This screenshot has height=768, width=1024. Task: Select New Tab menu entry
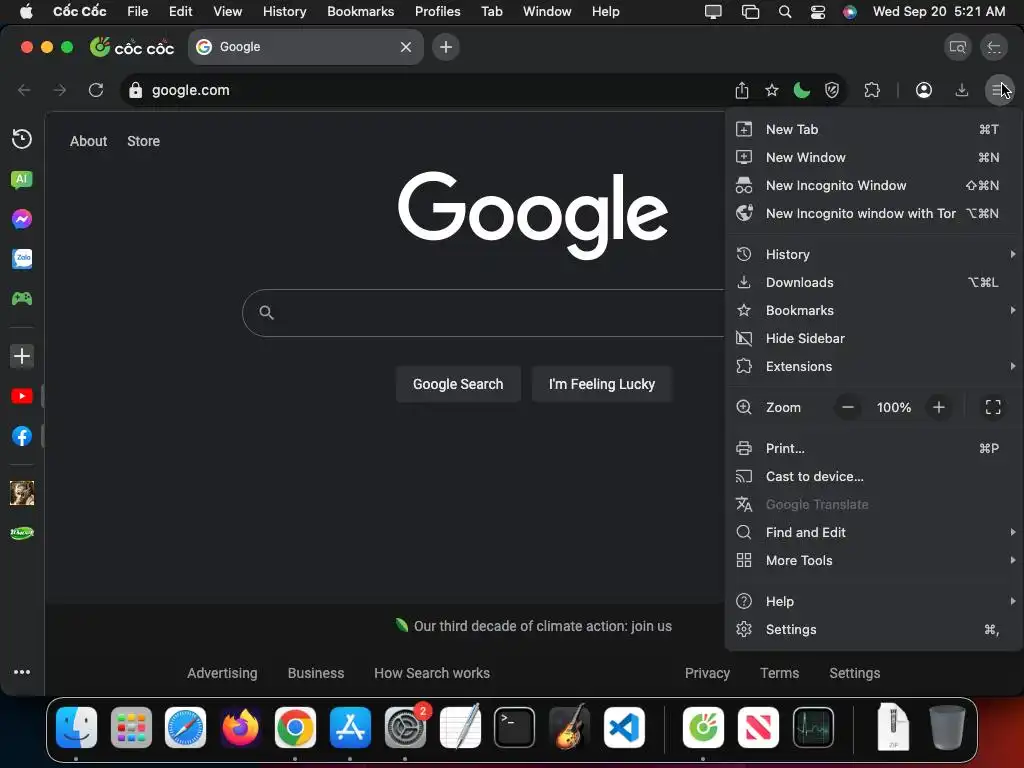(x=873, y=129)
